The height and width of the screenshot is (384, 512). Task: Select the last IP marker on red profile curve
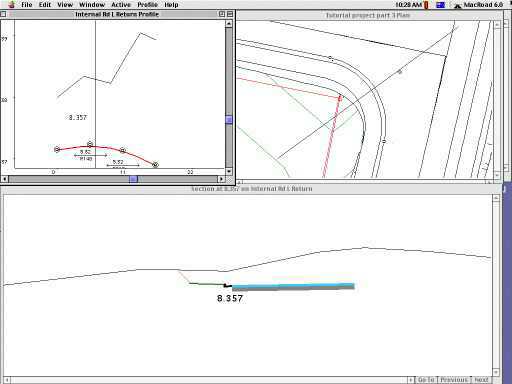pyautogui.click(x=155, y=165)
